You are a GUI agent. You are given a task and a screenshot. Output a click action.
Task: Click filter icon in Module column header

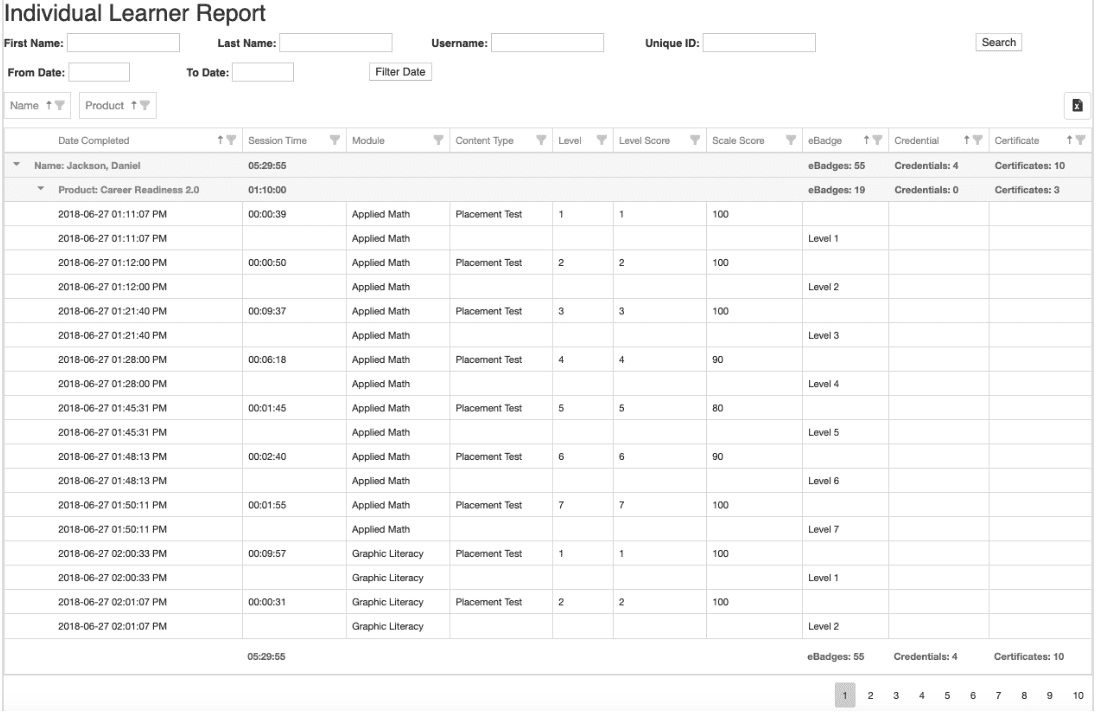pos(438,140)
